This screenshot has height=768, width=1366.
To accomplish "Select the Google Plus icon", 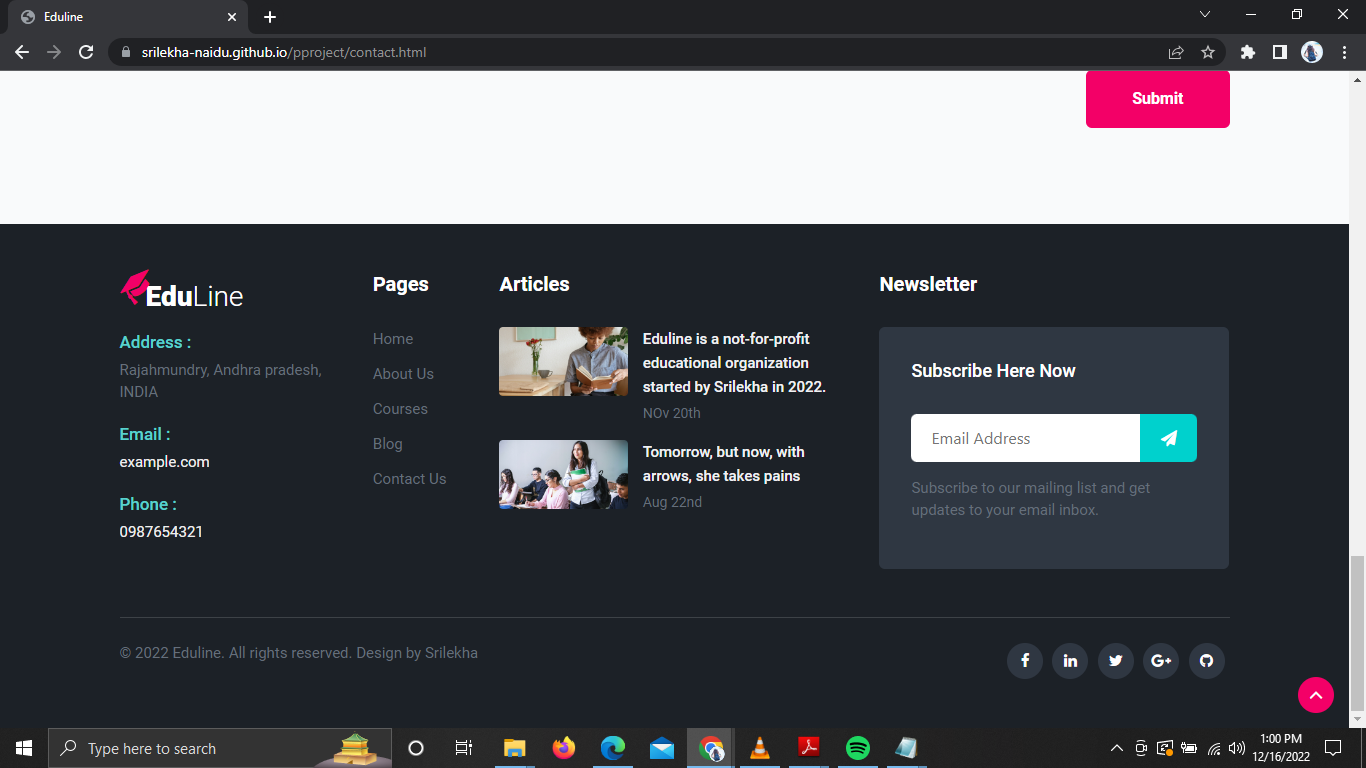I will (1160, 661).
